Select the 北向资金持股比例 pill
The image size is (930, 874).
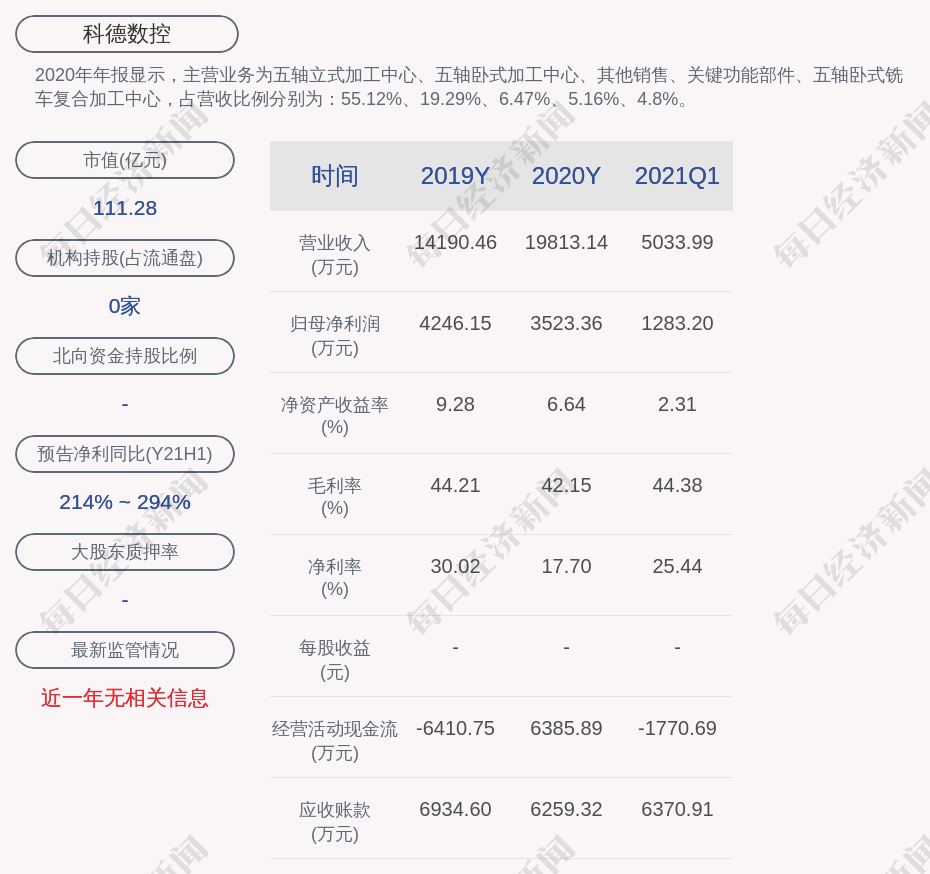[x=125, y=356]
